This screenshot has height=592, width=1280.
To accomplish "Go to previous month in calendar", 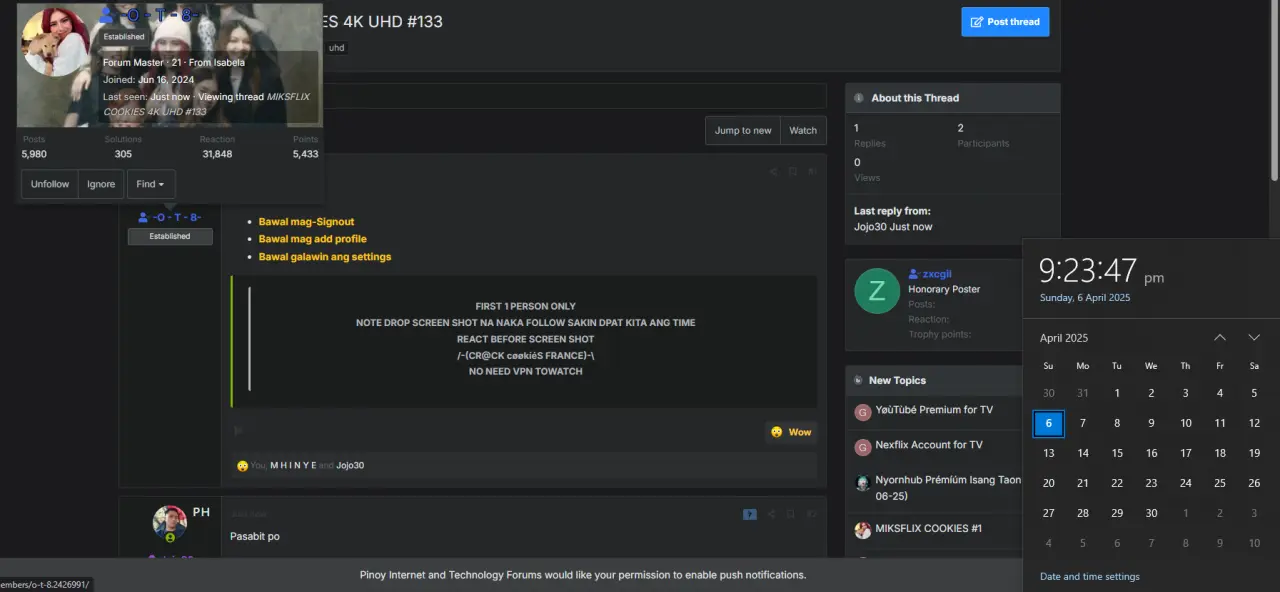I will click(x=1220, y=337).
